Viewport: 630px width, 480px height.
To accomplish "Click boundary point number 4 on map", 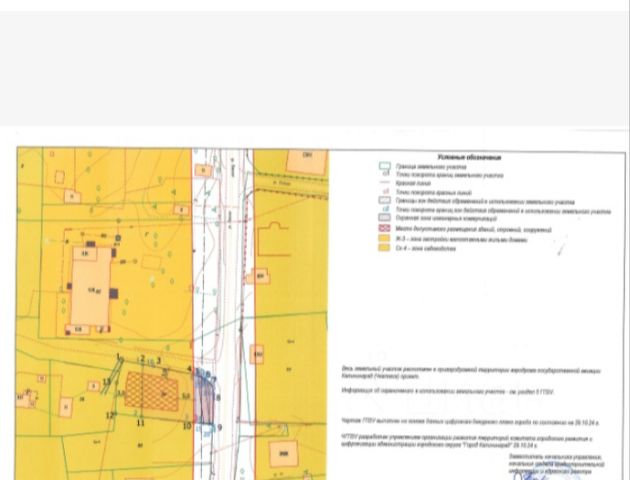I will [x=190, y=369].
